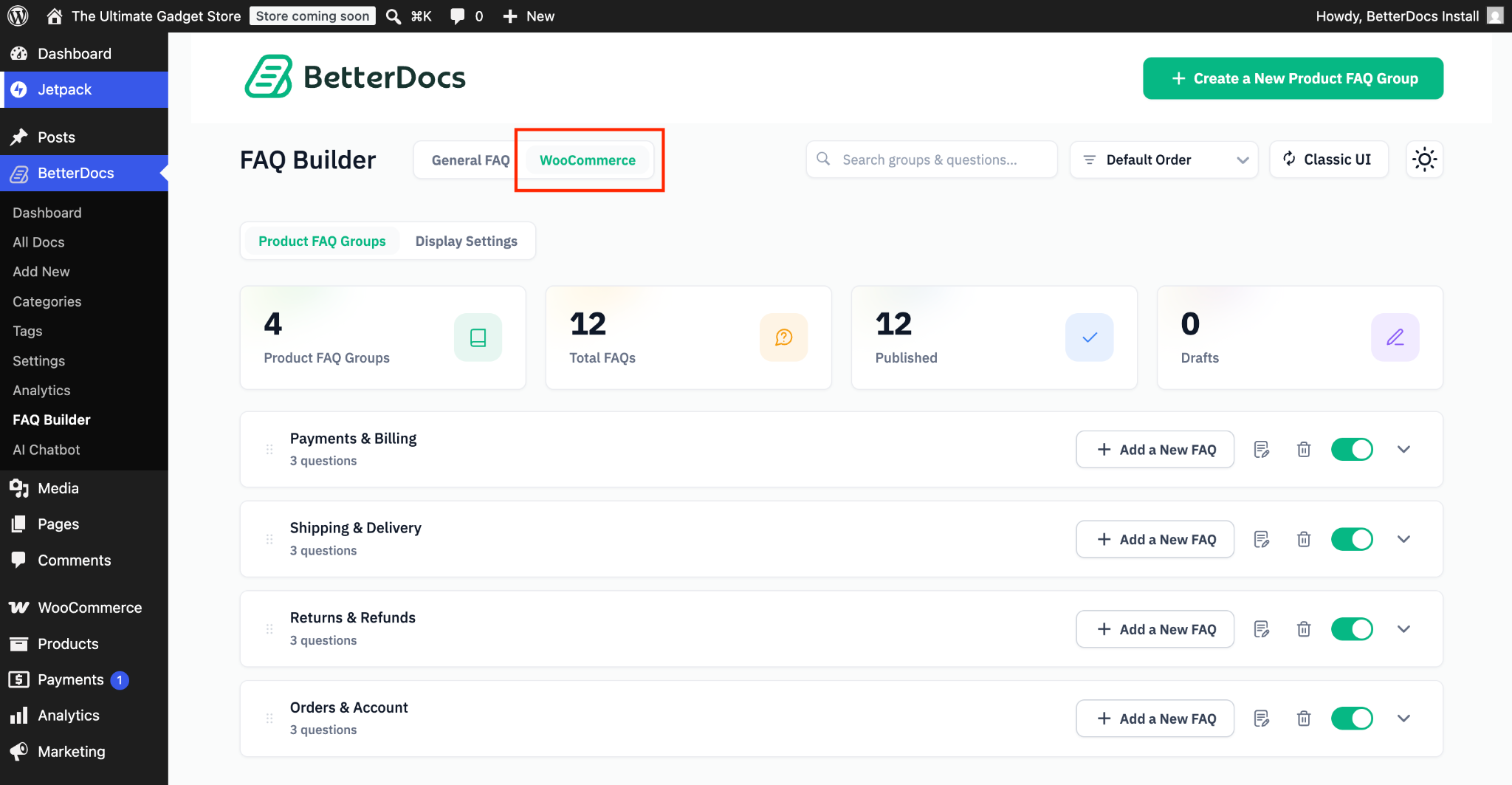
Task: Open comments bubble icon in admin bar
Action: pos(458,16)
